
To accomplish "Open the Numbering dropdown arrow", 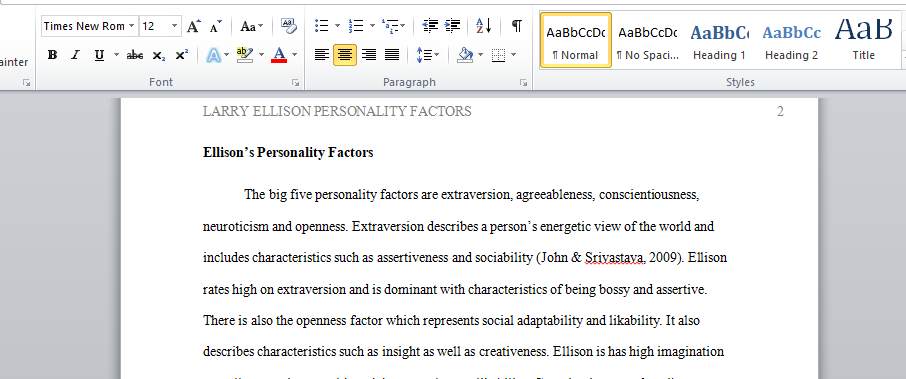I will [x=372, y=26].
